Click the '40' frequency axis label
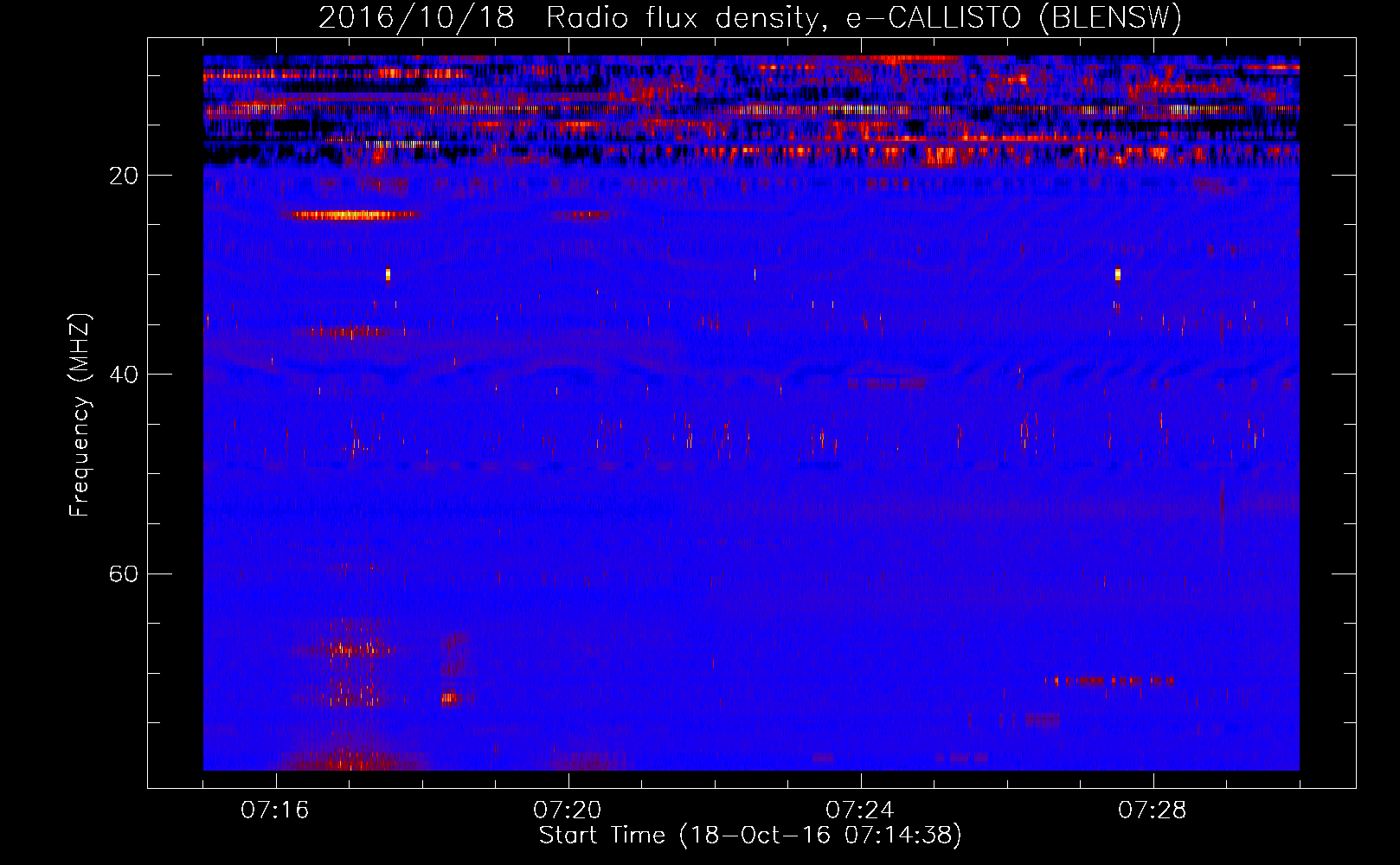The height and width of the screenshot is (865, 1400). pyautogui.click(x=124, y=375)
